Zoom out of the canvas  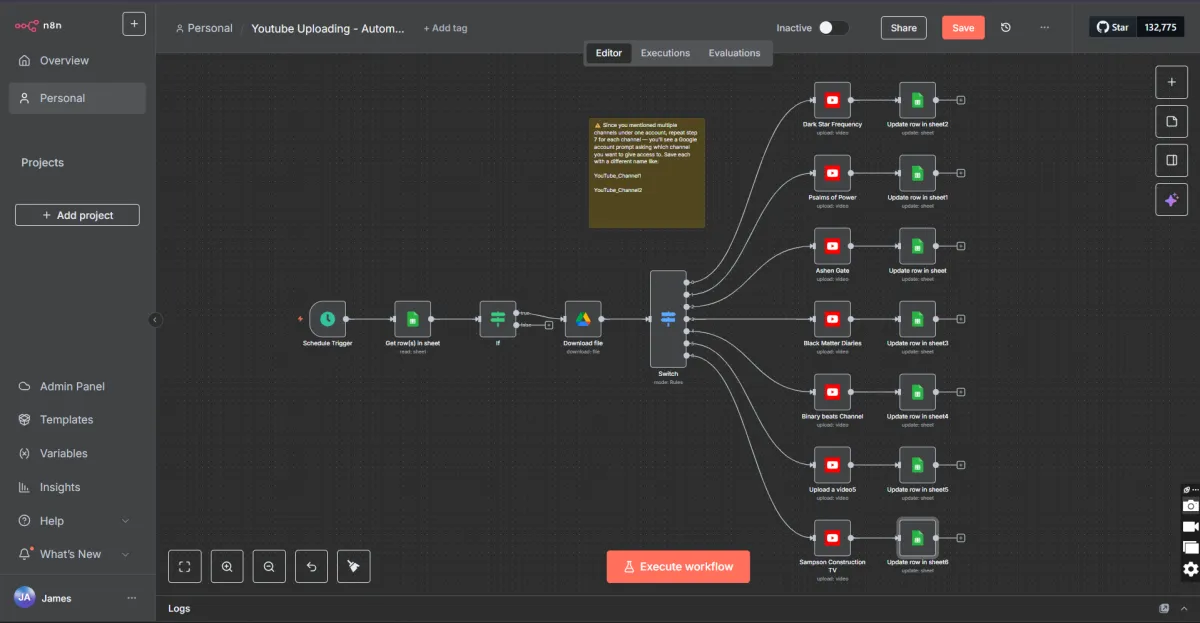click(x=269, y=566)
